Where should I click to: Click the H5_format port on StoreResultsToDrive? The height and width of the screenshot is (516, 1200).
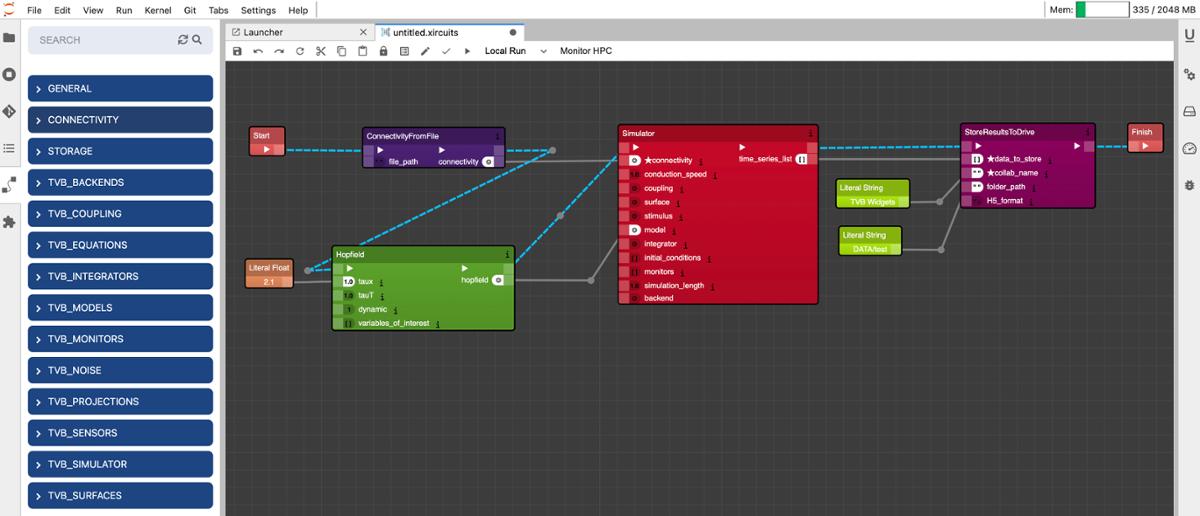[967, 201]
